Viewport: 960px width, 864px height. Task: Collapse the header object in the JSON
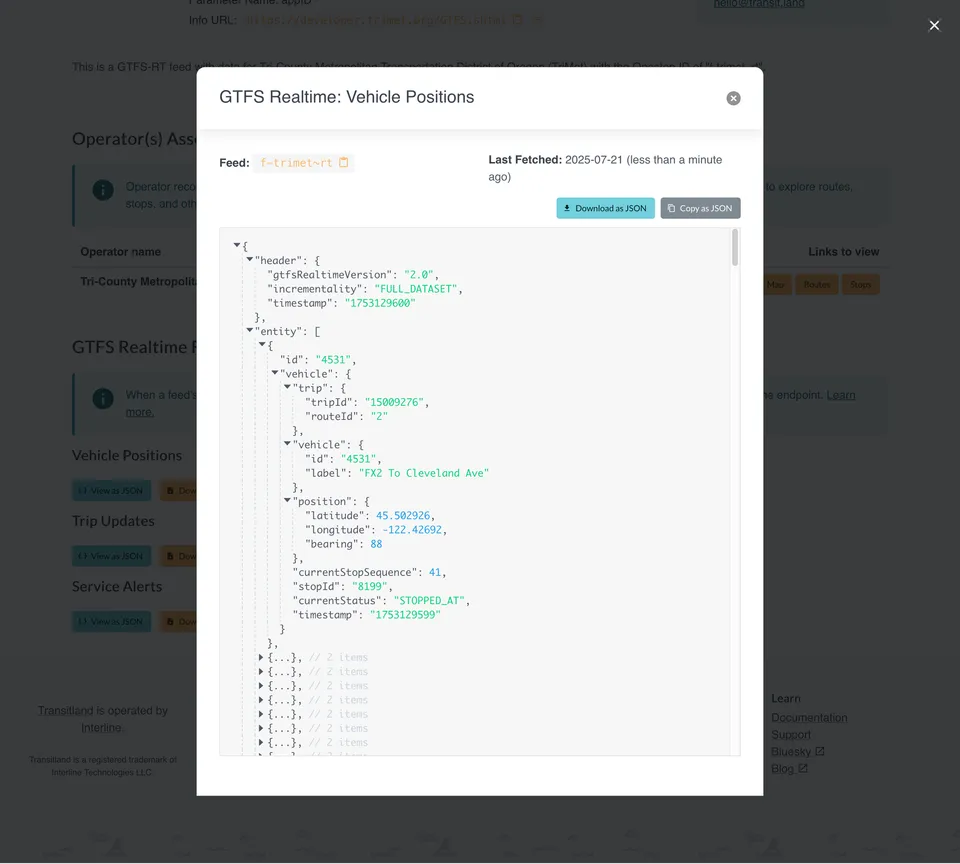coord(248,259)
